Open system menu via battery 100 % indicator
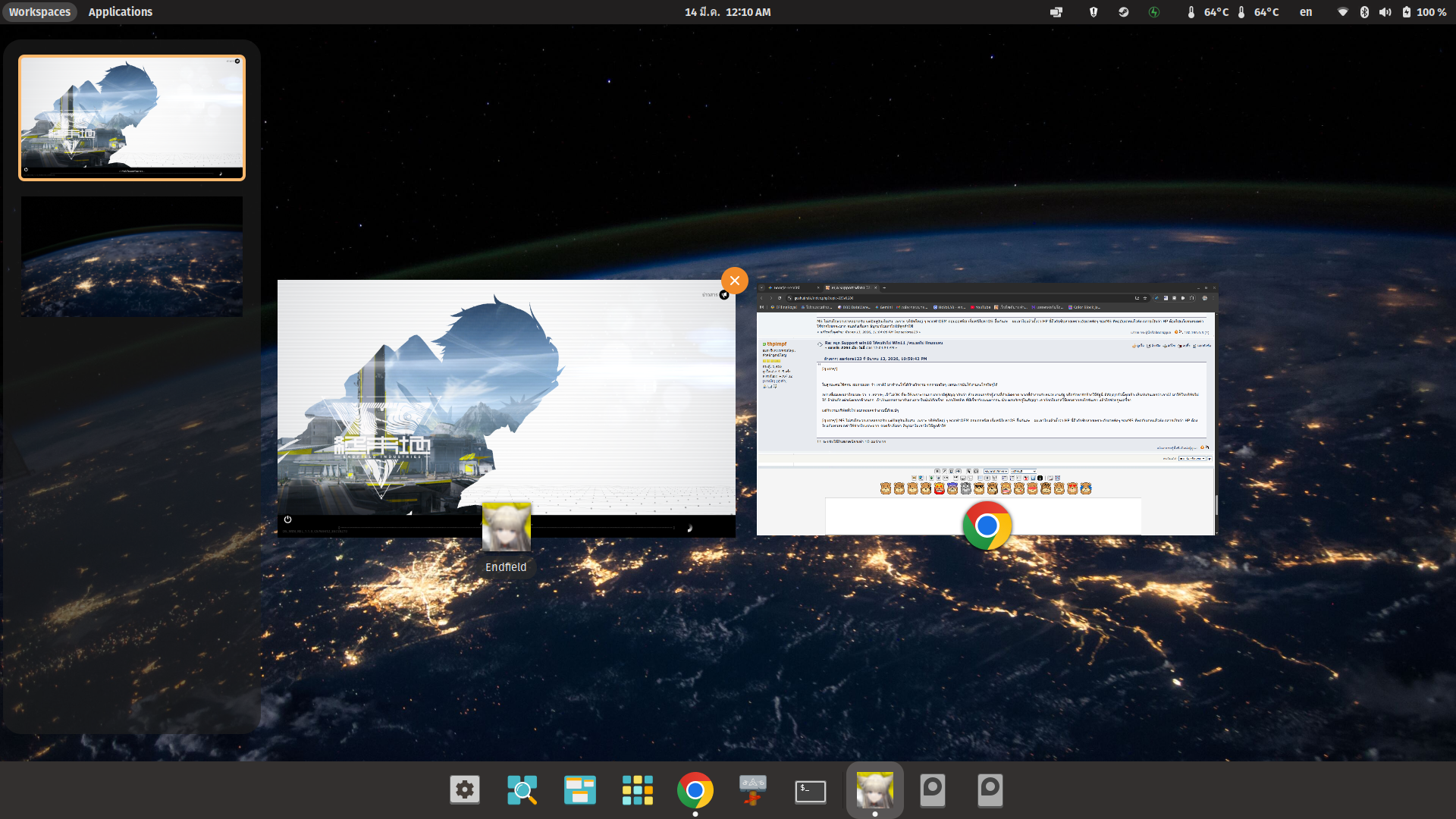 [x=1423, y=12]
